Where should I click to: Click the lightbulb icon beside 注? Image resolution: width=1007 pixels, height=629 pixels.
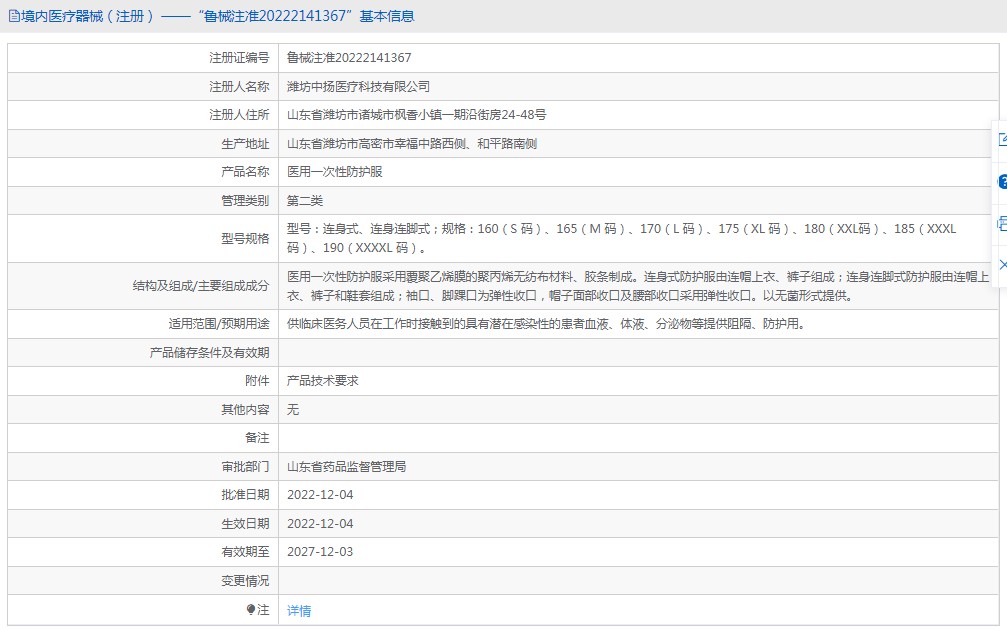[250, 610]
